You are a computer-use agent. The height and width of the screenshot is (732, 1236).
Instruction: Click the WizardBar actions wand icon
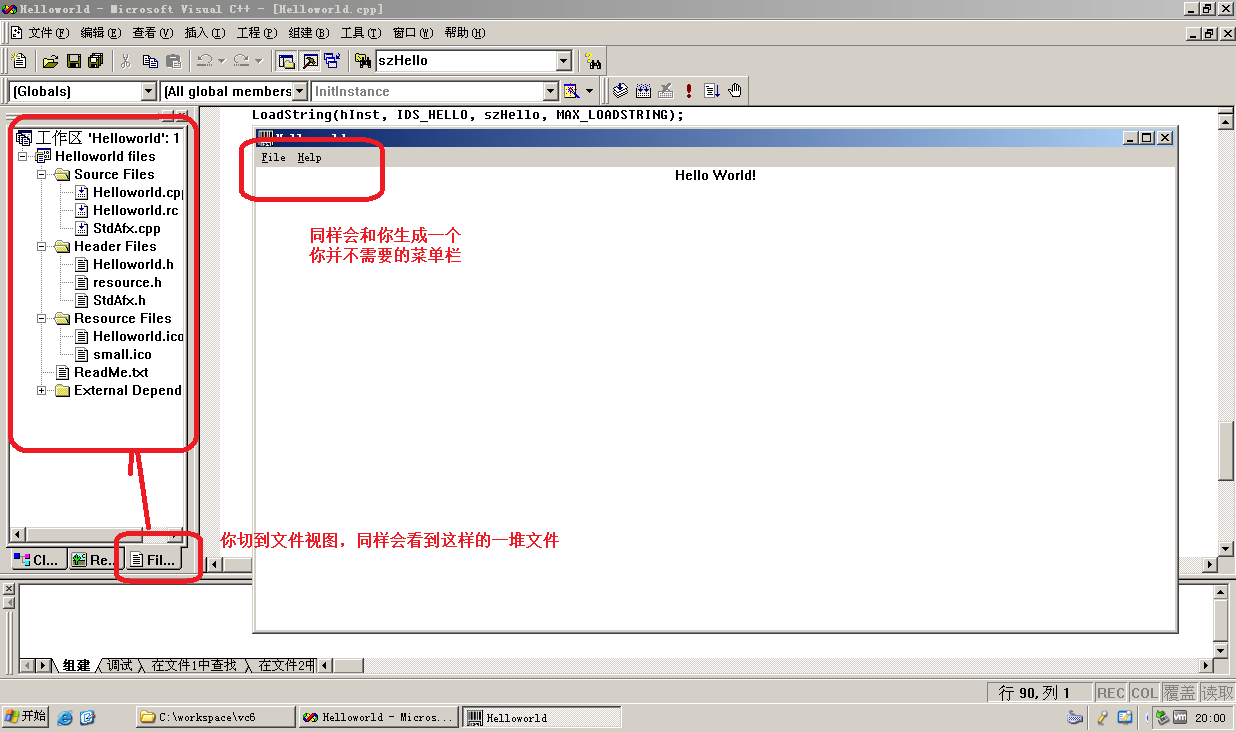pyautogui.click(x=572, y=91)
